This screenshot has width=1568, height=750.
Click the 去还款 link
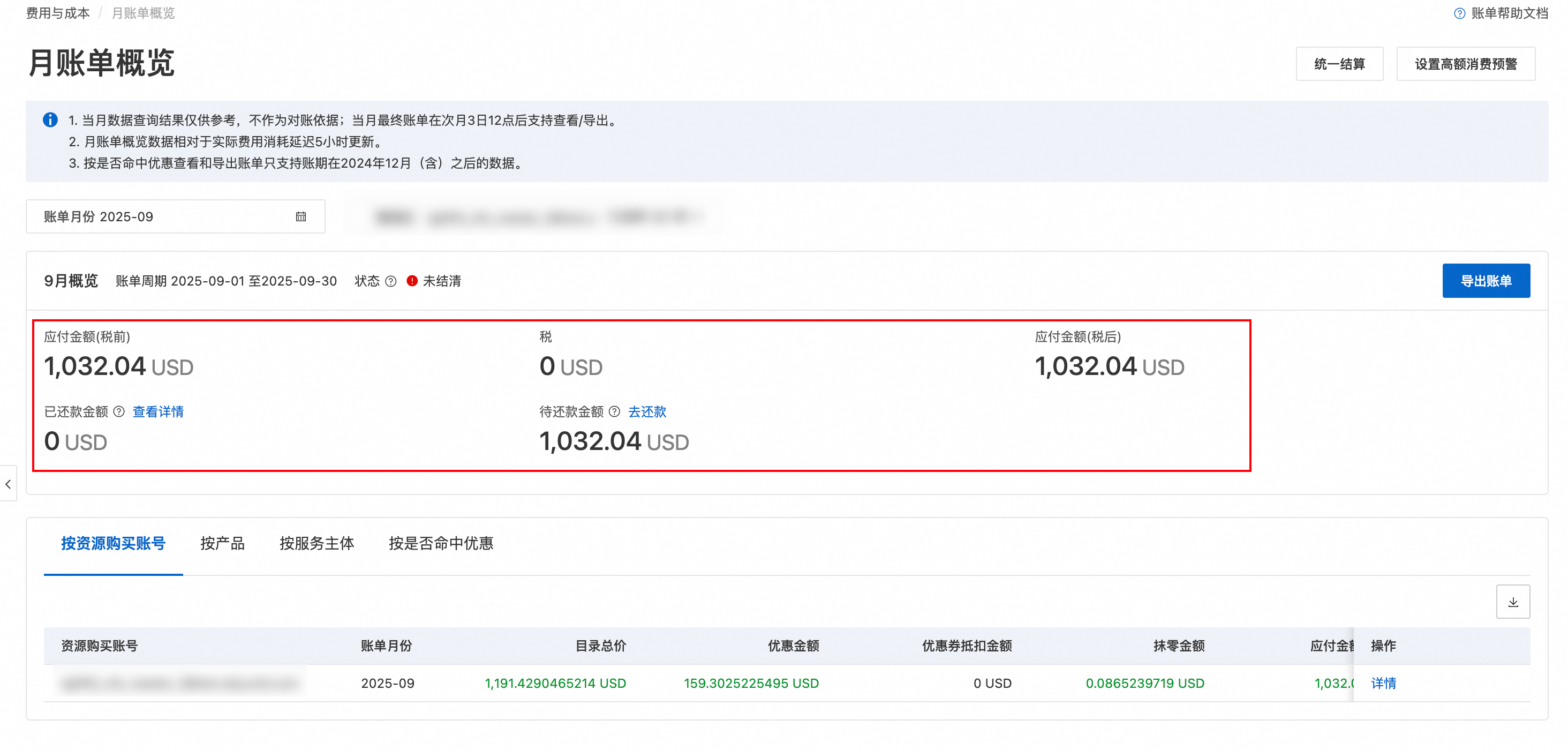[647, 411]
